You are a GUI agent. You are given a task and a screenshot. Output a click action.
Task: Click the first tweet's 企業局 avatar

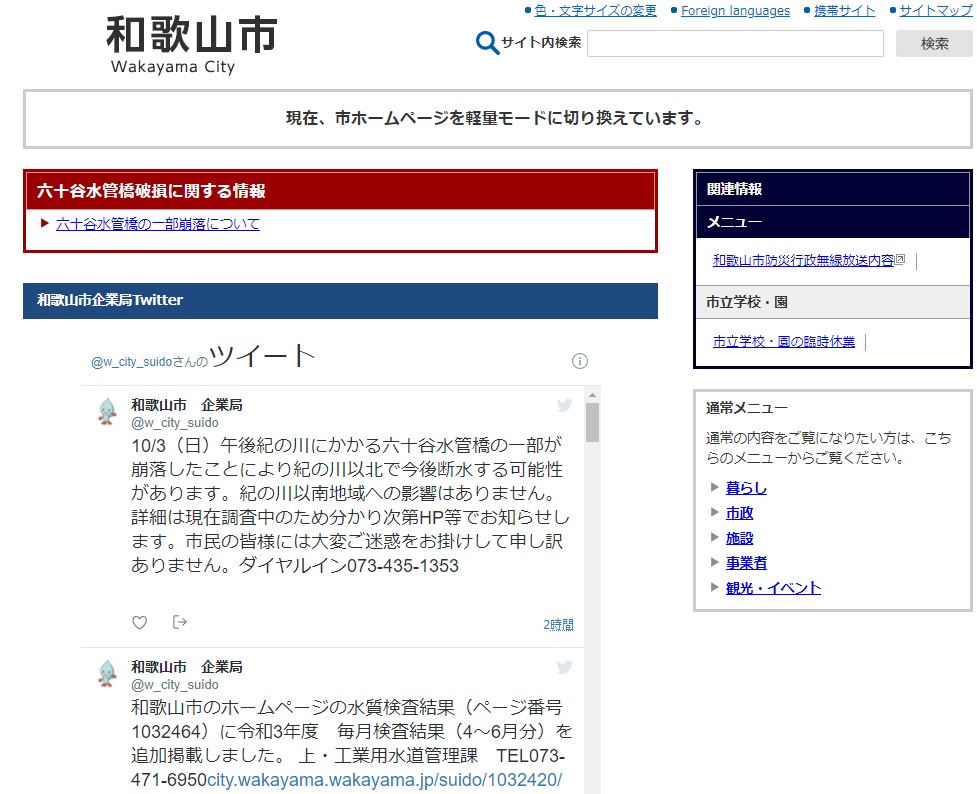click(107, 411)
